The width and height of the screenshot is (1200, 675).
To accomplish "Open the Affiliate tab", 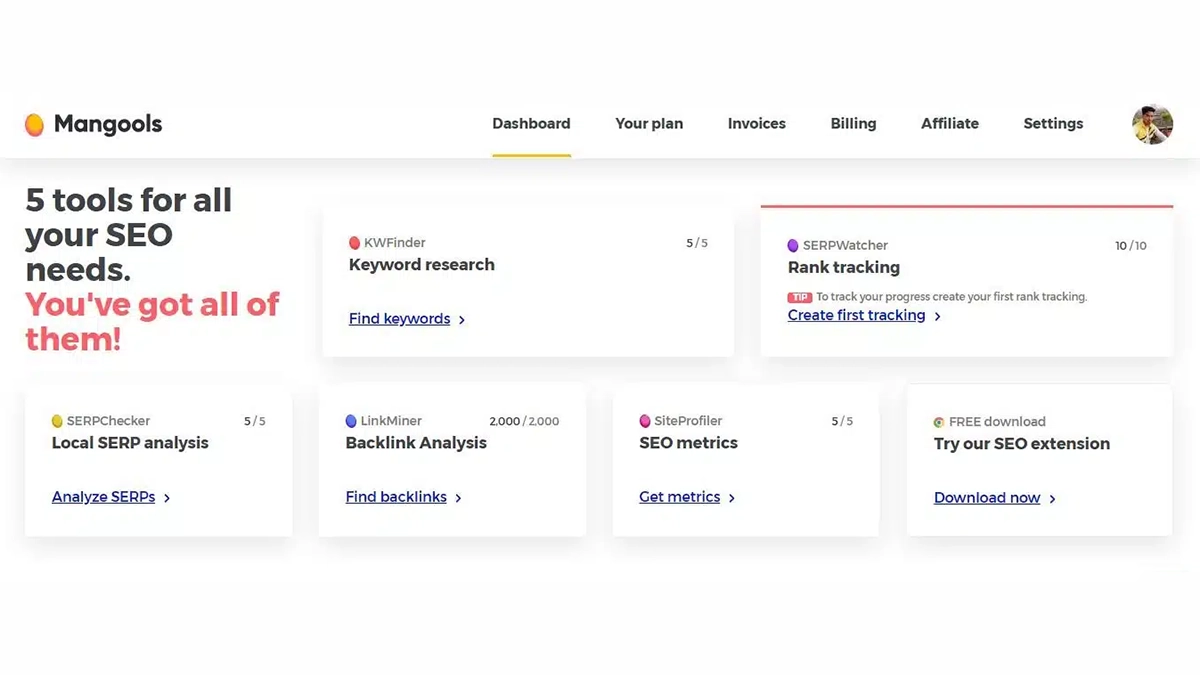I will [x=950, y=124].
